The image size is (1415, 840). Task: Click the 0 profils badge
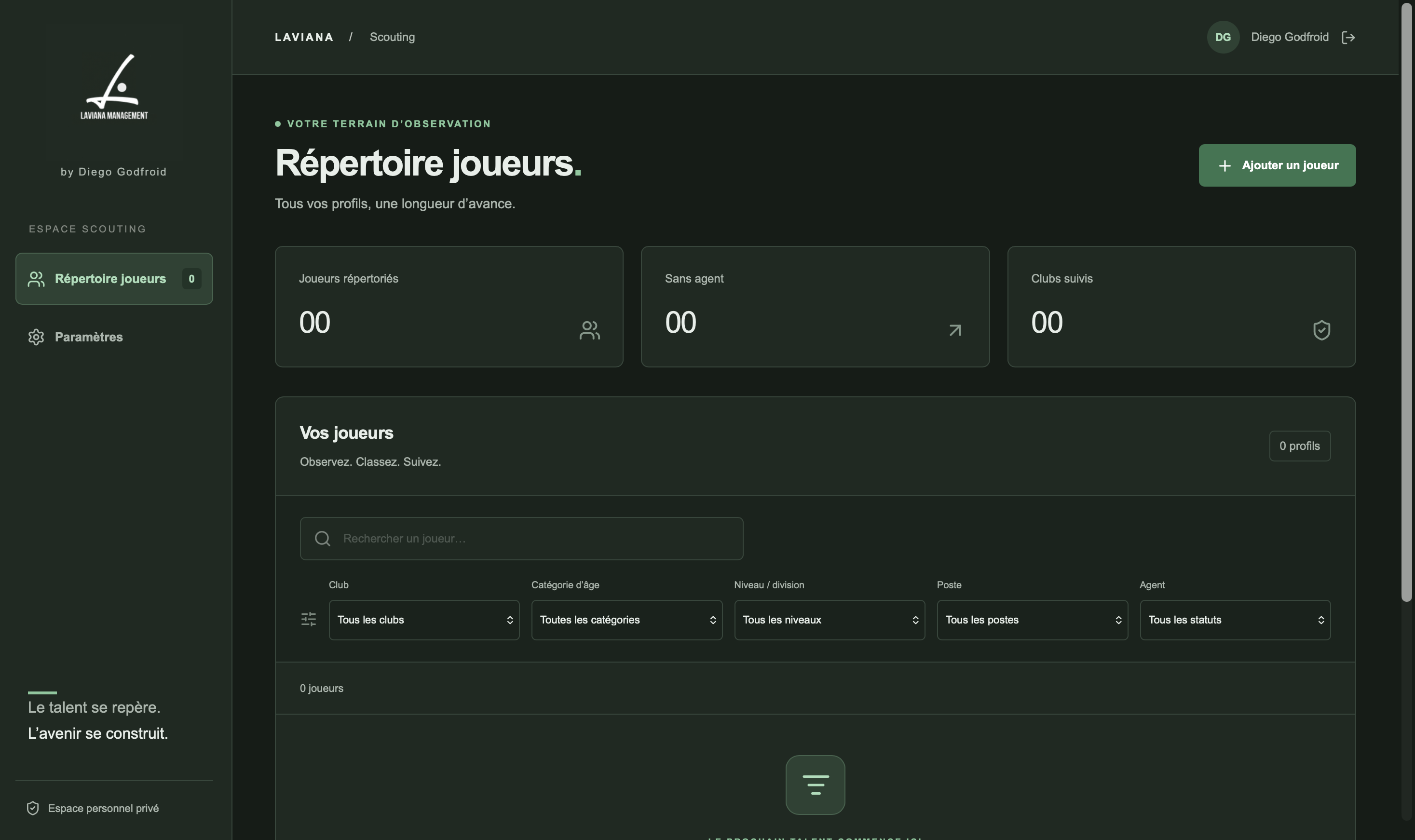(1300, 446)
